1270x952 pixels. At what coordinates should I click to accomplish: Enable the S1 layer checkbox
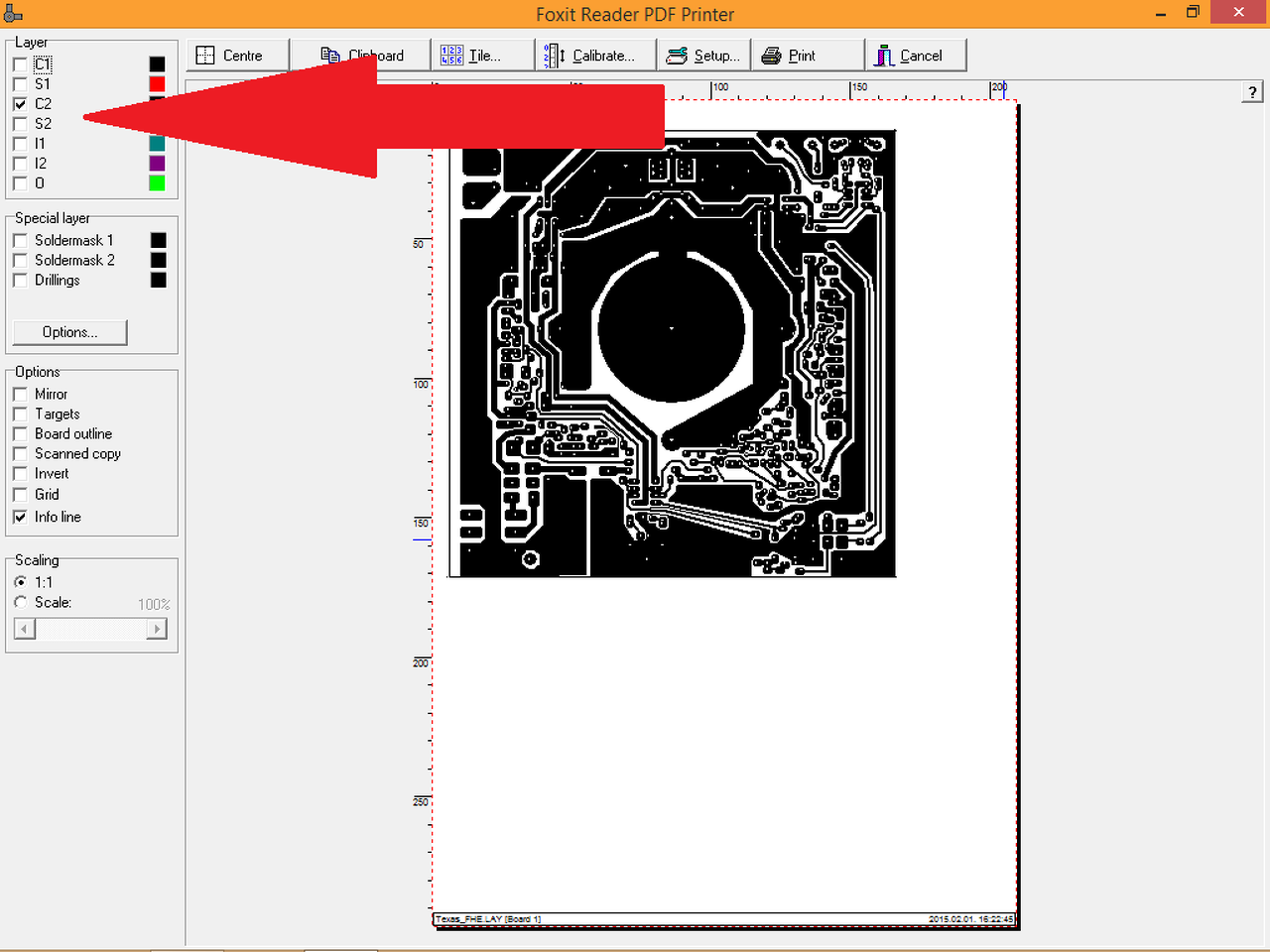pos(20,84)
